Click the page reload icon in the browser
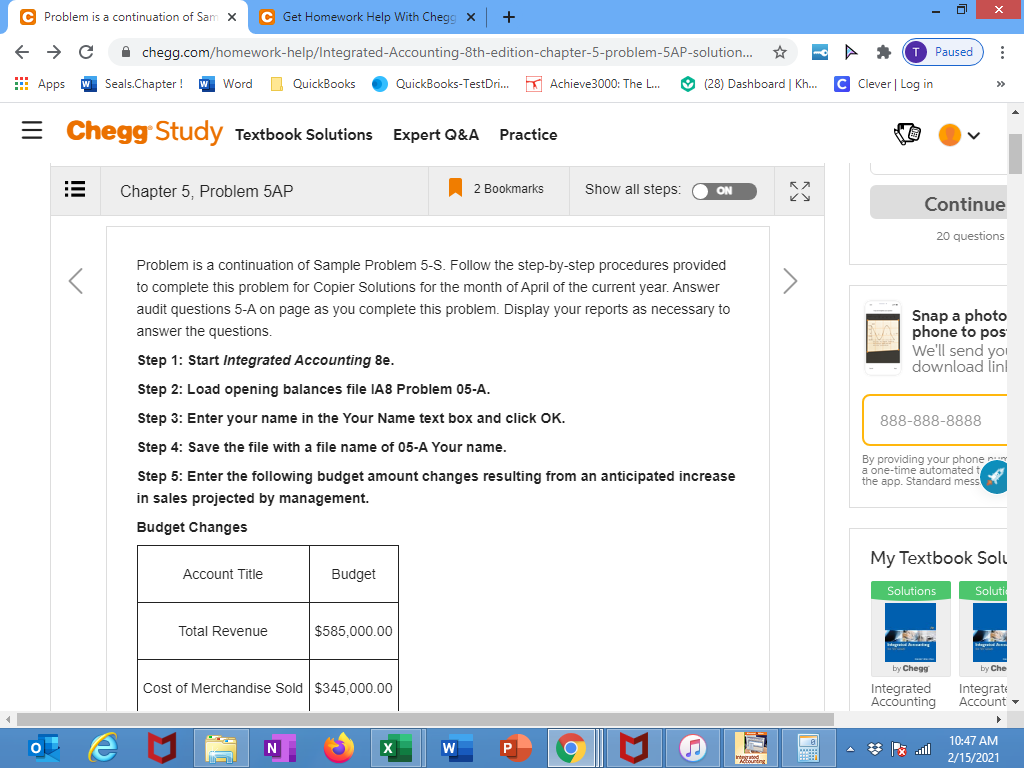 88,53
